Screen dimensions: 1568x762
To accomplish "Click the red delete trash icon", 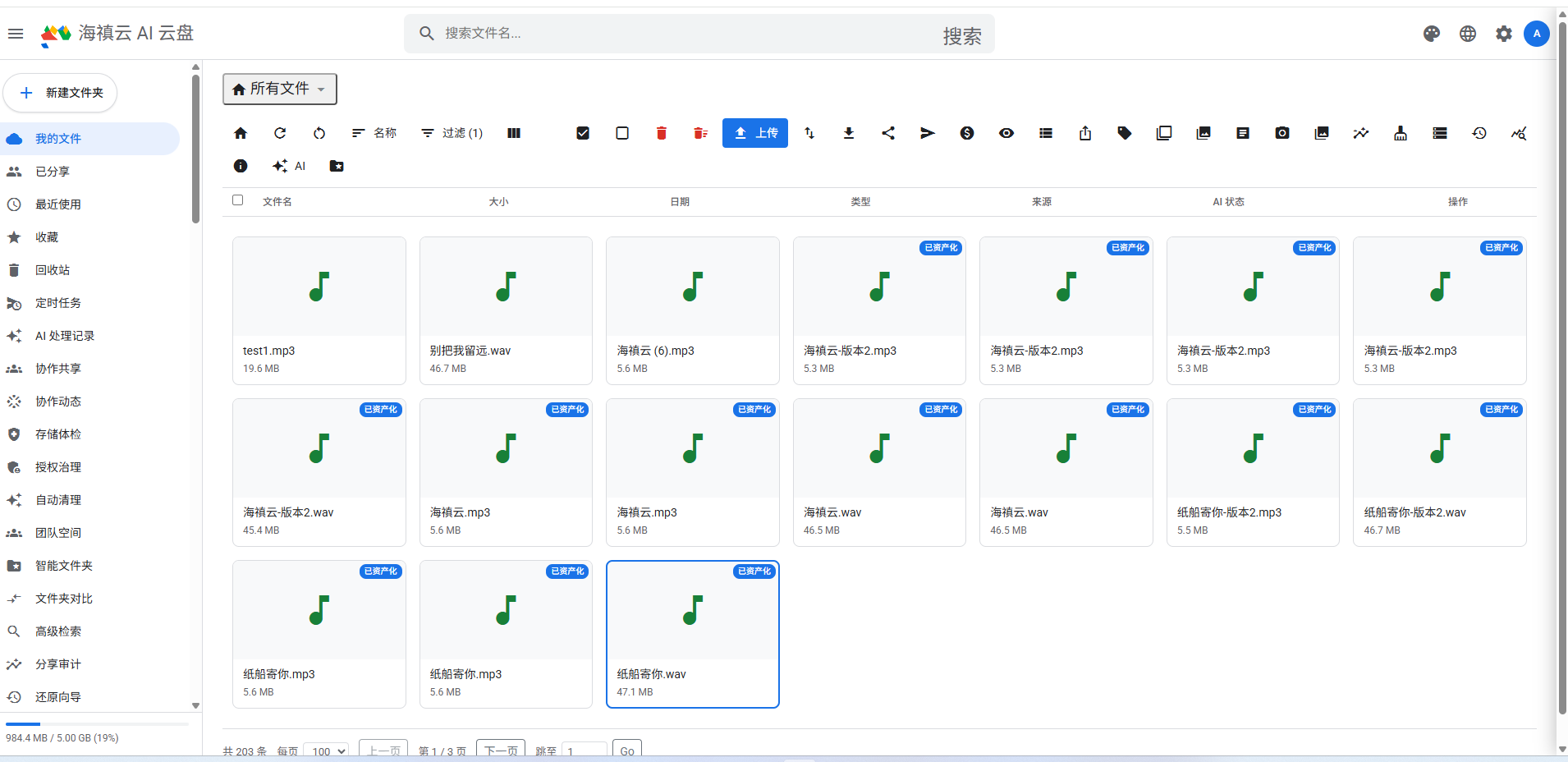I will click(x=662, y=133).
